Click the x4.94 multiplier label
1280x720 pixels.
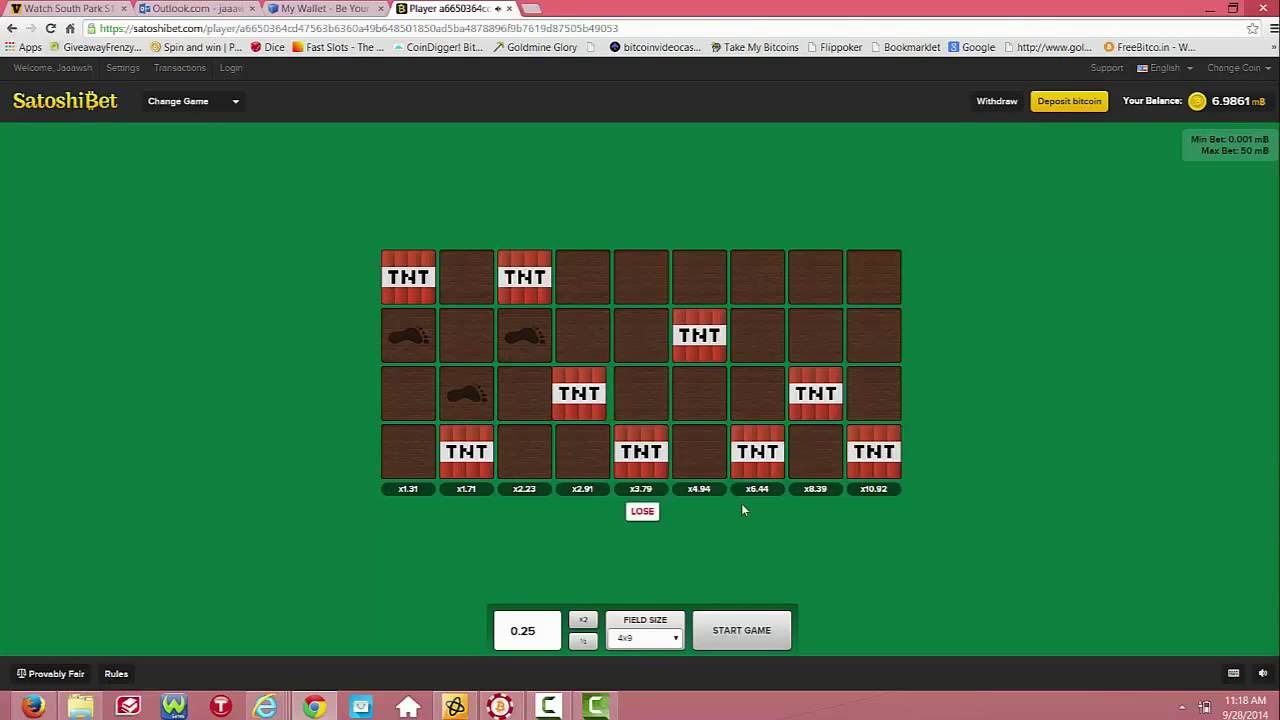[x=699, y=489]
